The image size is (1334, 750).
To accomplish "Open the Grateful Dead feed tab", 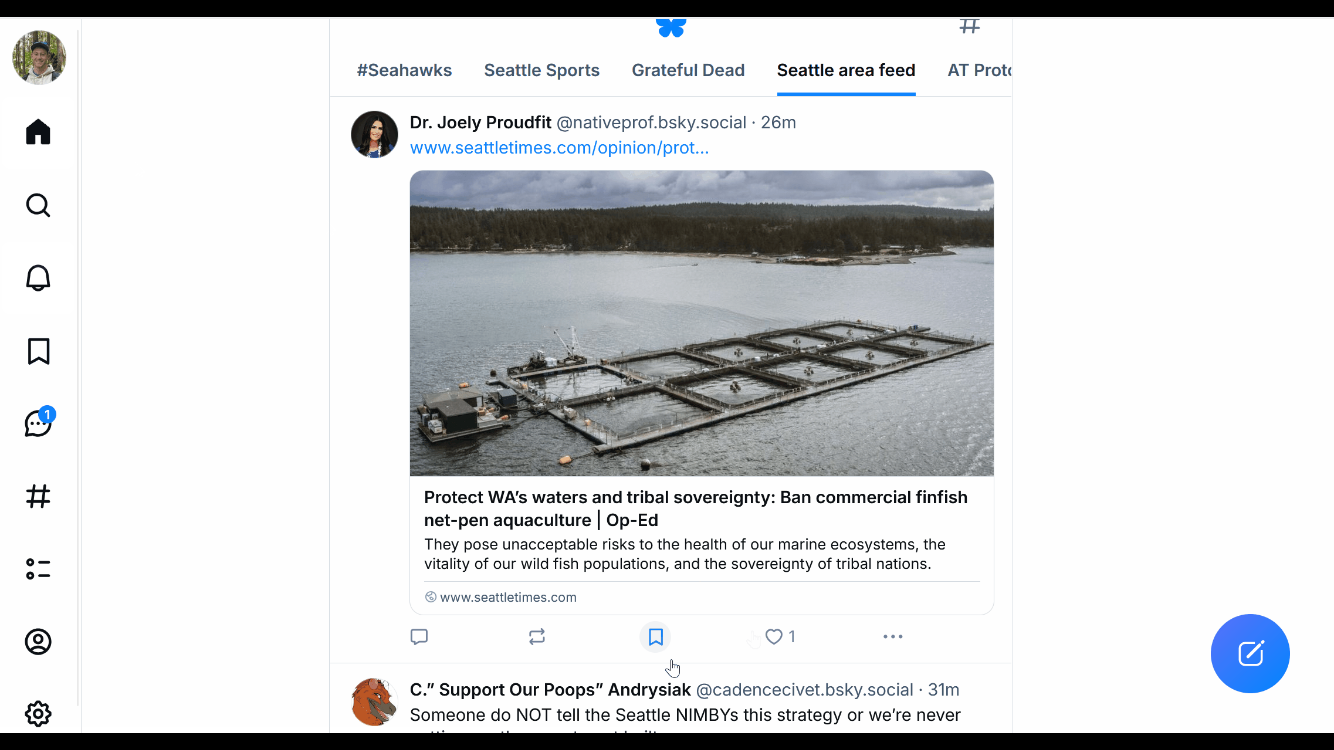I will pos(688,70).
